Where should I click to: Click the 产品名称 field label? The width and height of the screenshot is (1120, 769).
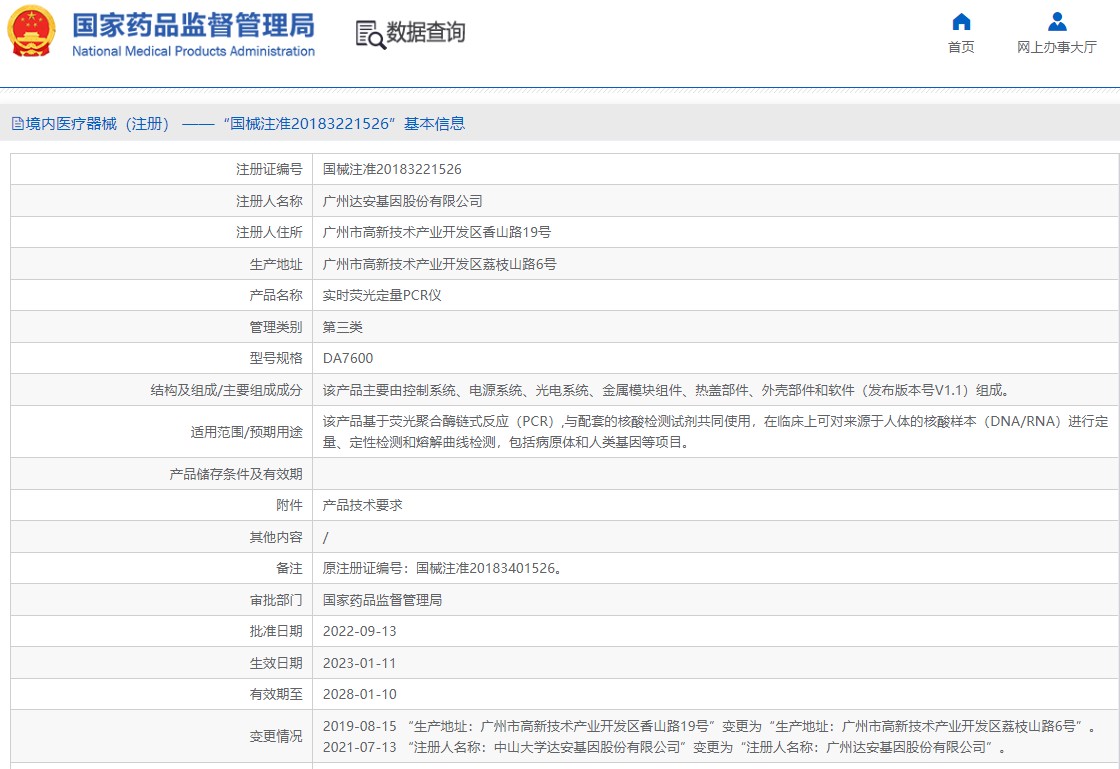(x=276, y=296)
